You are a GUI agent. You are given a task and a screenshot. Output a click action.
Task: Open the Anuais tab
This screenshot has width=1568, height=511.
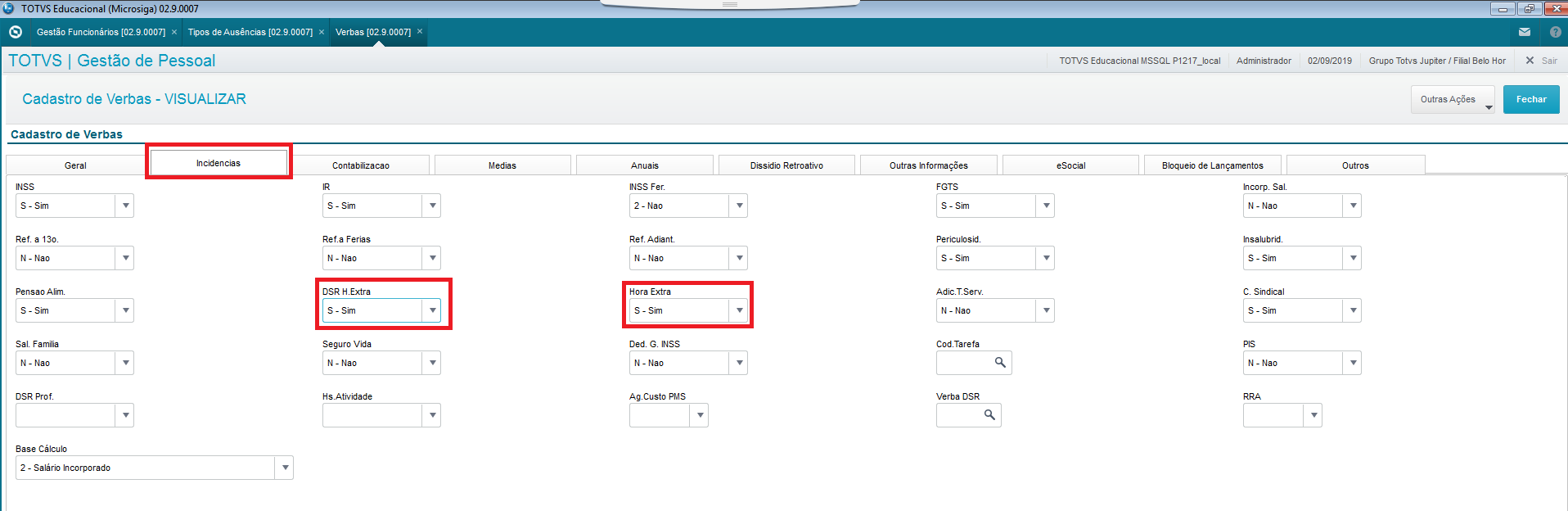click(x=645, y=165)
